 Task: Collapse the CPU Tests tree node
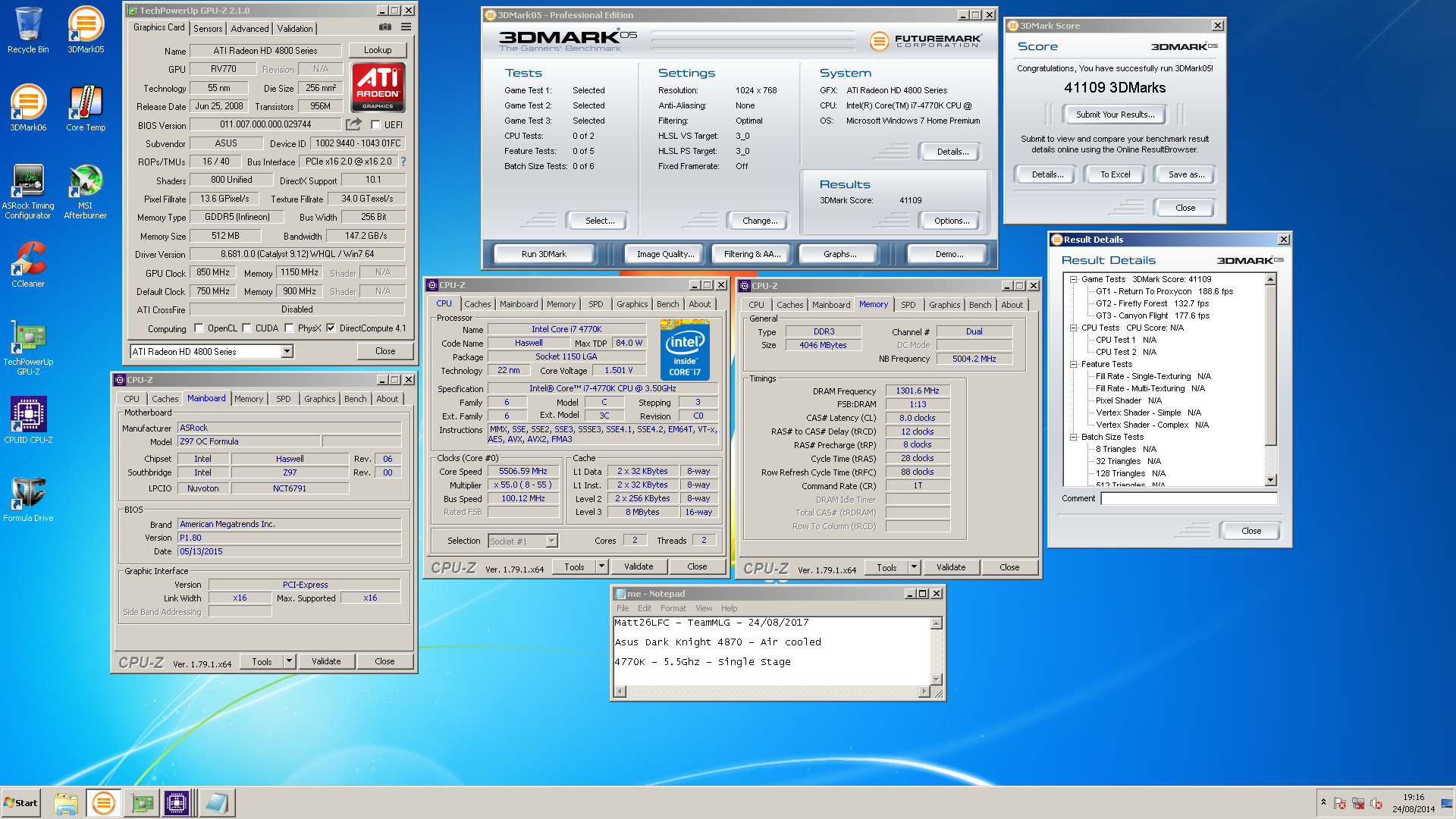pos(1074,328)
